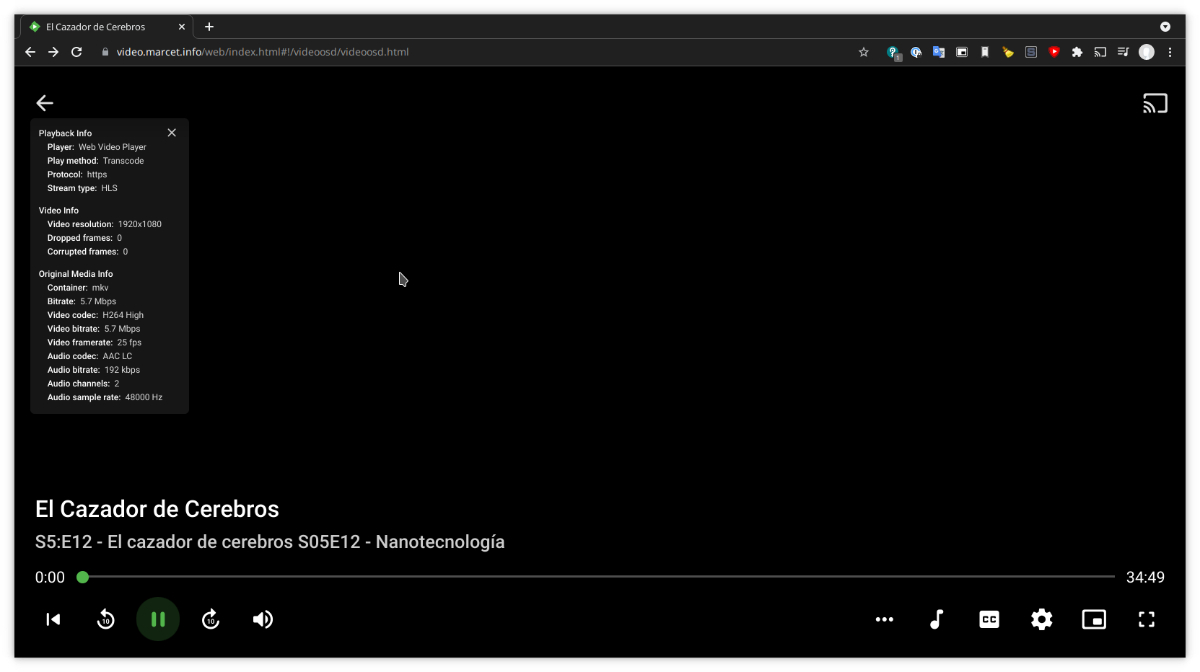Open a new browser tab
This screenshot has height=672, width=1200.
click(x=209, y=27)
